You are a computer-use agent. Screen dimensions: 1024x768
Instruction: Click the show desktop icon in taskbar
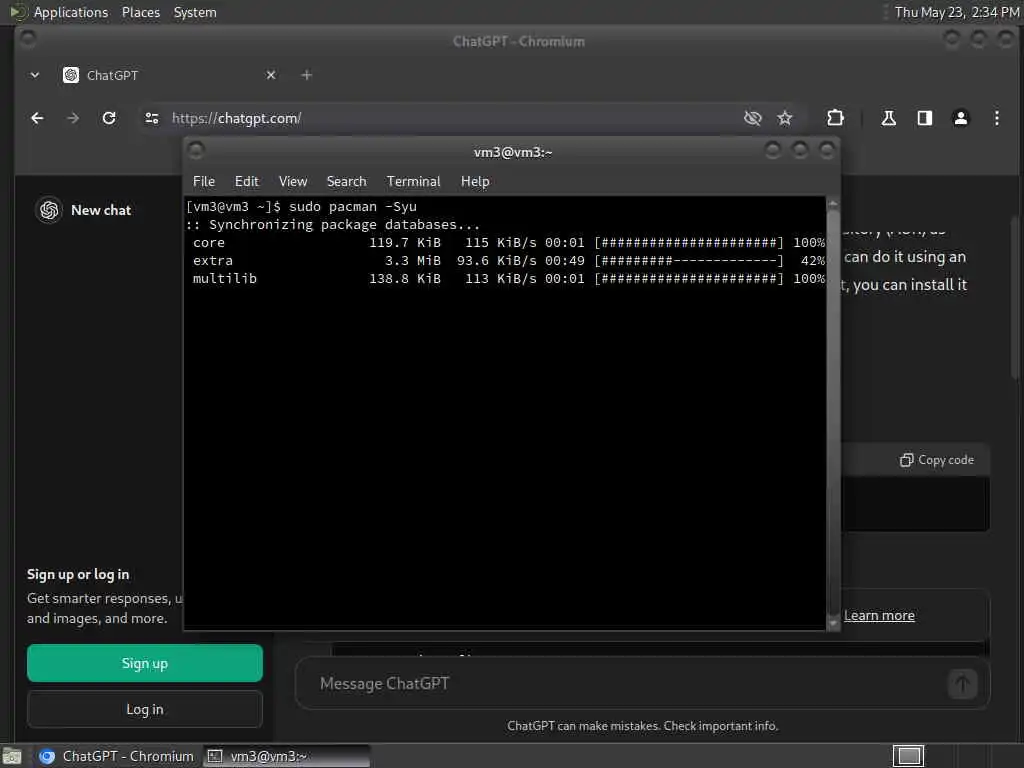[x=12, y=756]
